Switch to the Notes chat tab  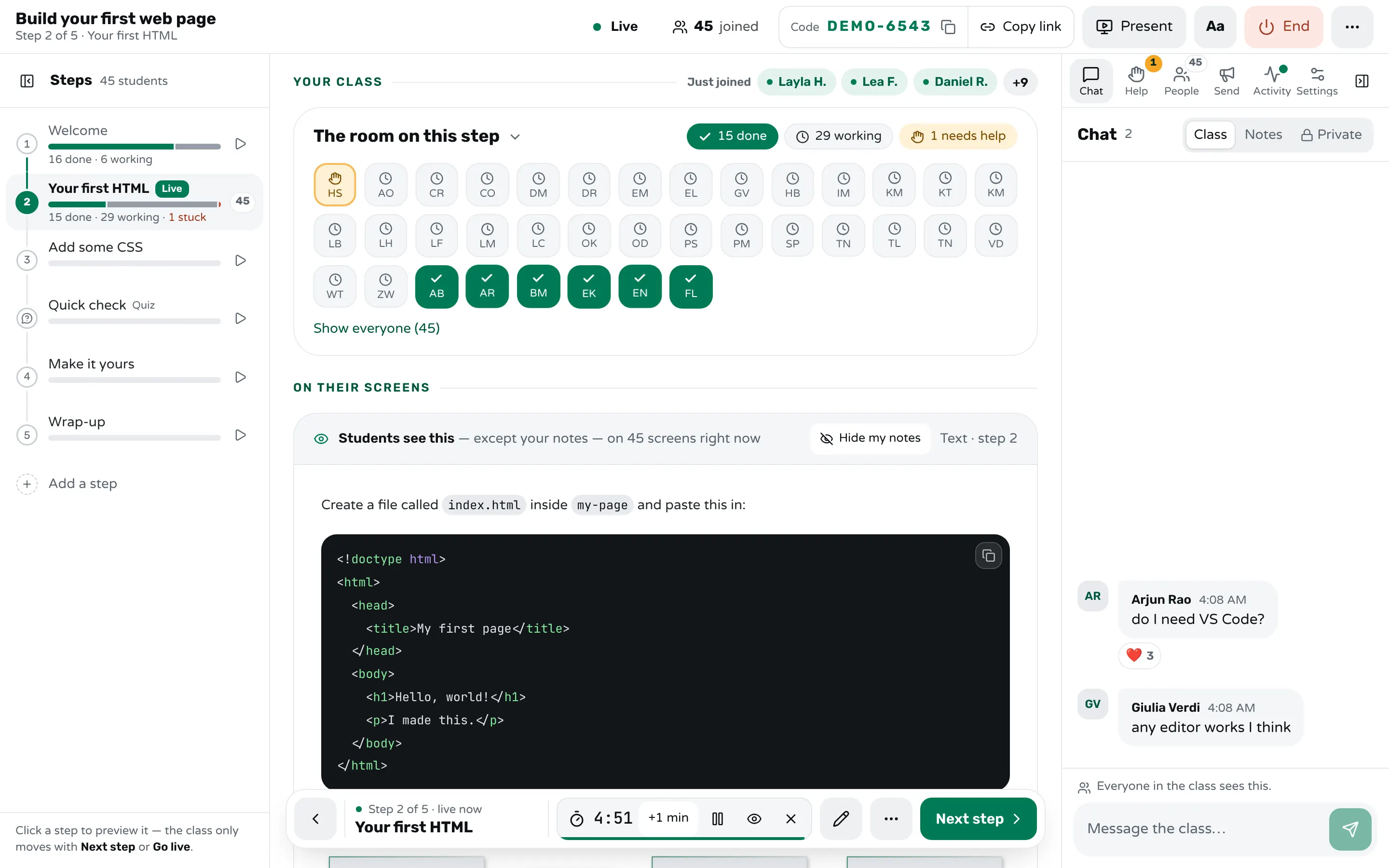point(1263,135)
